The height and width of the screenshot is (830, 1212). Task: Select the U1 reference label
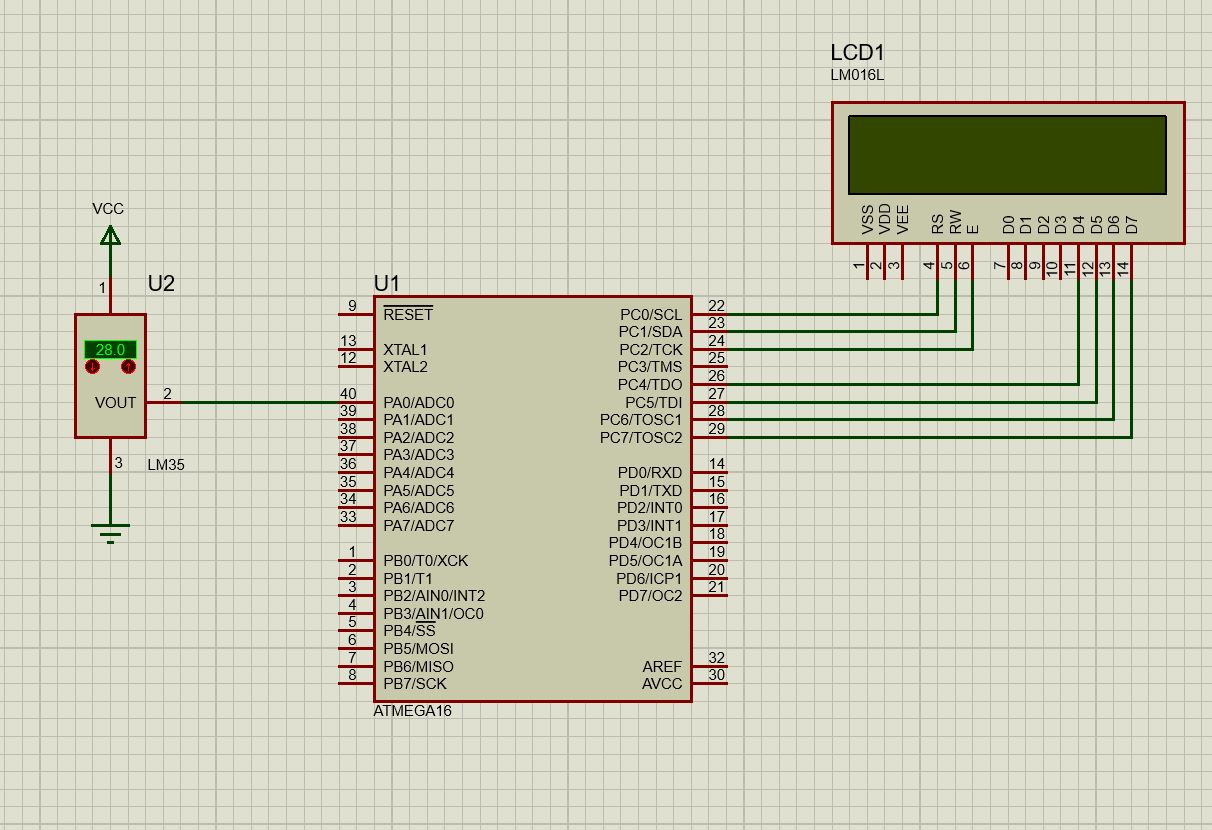coord(386,283)
